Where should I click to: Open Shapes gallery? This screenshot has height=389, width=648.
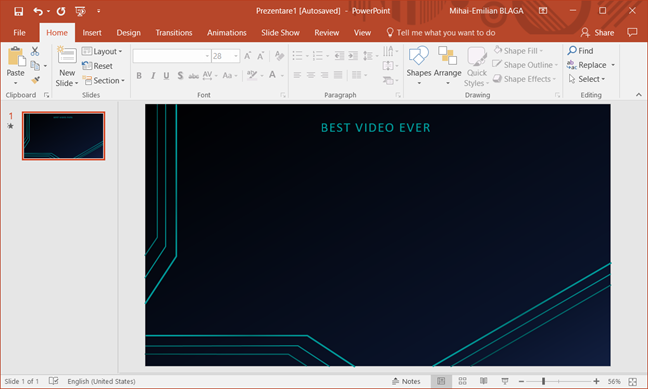(419, 66)
